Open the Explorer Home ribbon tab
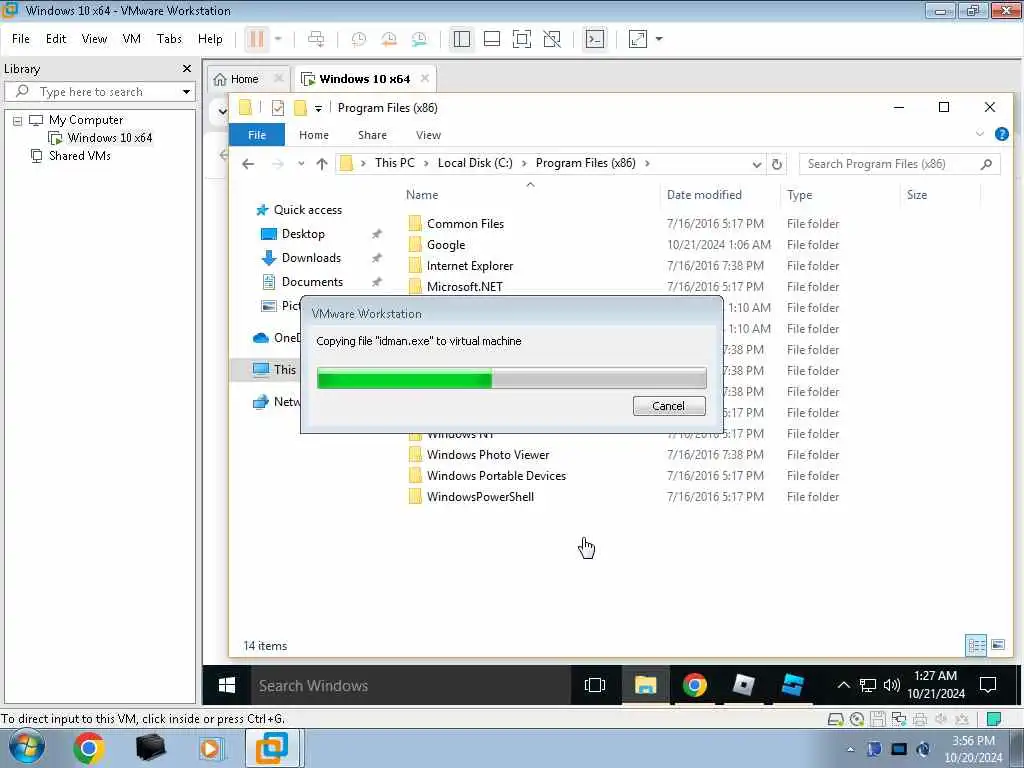Screen dimensions: 1024x768 click(x=313, y=135)
